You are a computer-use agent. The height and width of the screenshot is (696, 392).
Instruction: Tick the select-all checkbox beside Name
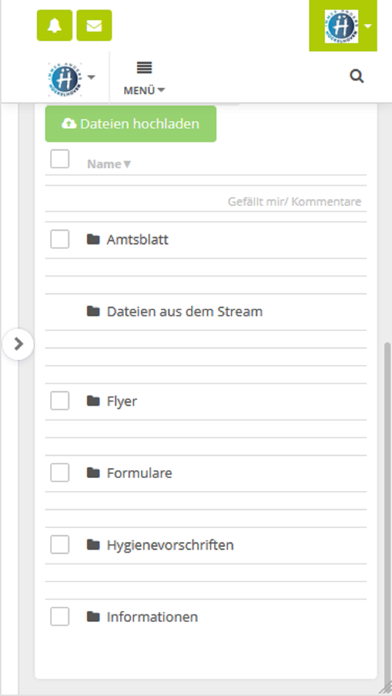coord(59,159)
